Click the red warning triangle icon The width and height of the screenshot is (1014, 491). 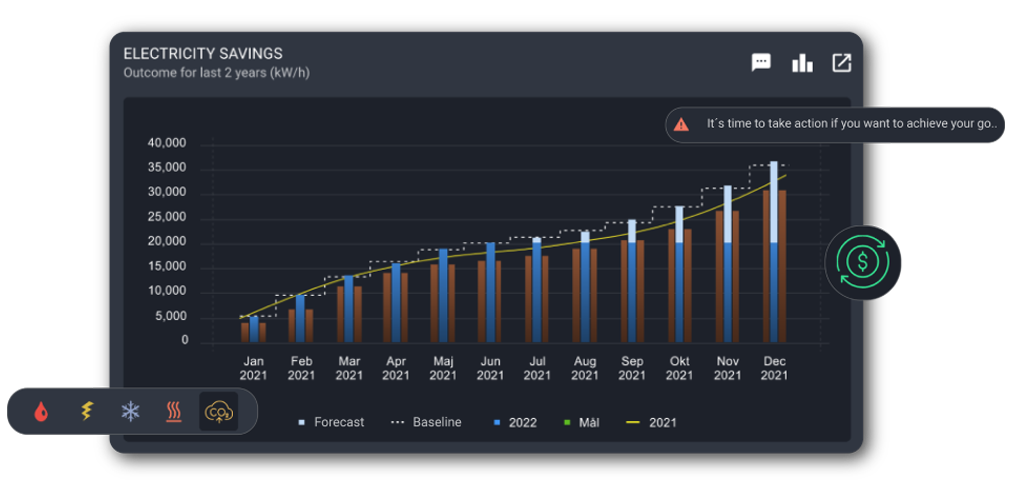coord(681,125)
